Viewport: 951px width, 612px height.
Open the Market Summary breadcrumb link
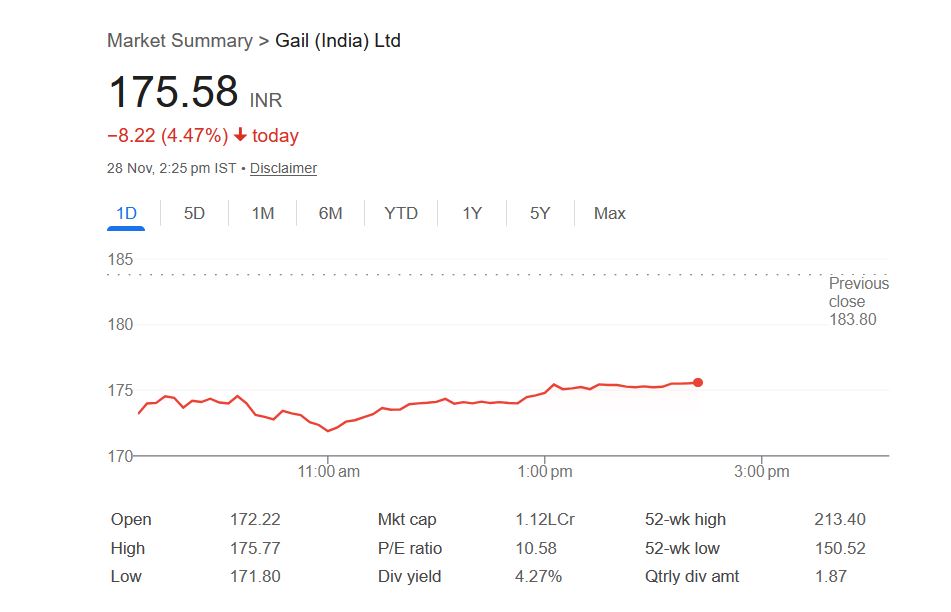[x=179, y=41]
